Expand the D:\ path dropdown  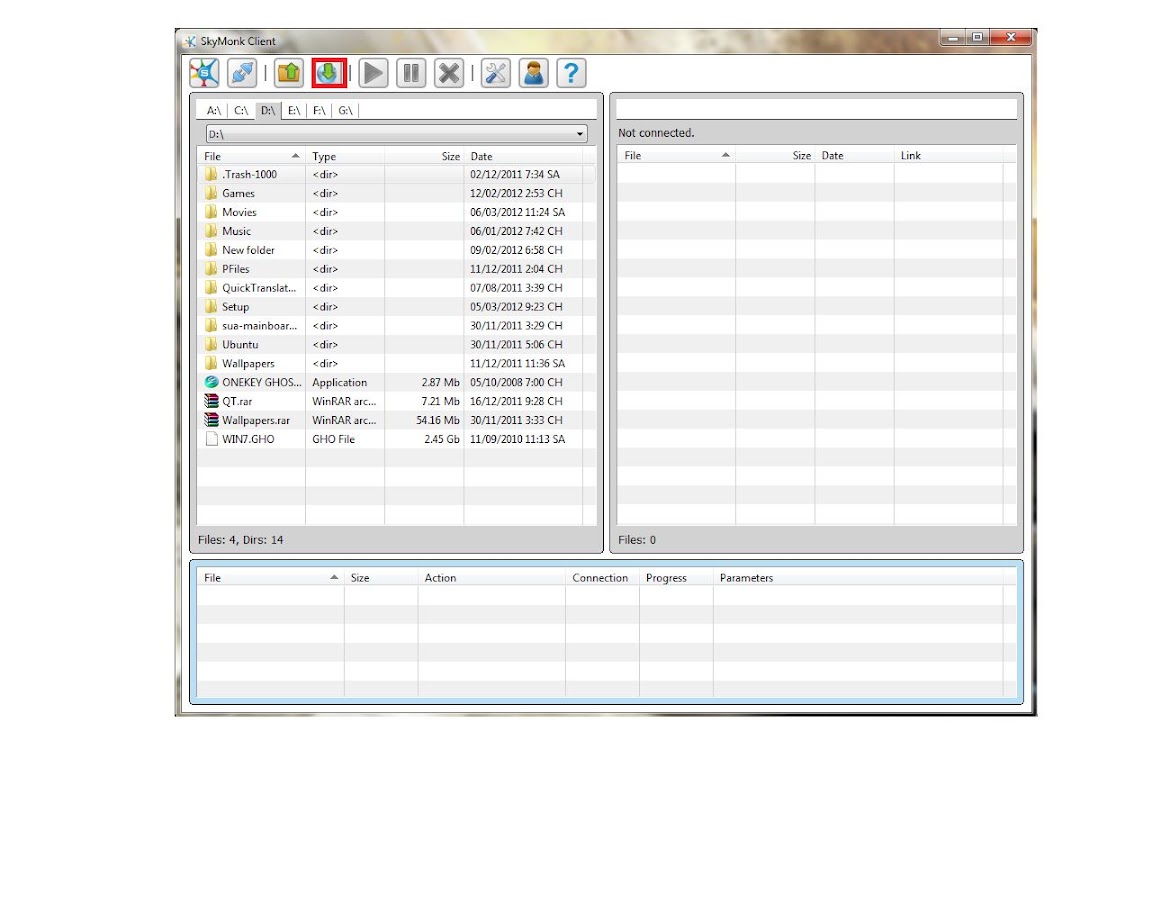pyautogui.click(x=580, y=134)
